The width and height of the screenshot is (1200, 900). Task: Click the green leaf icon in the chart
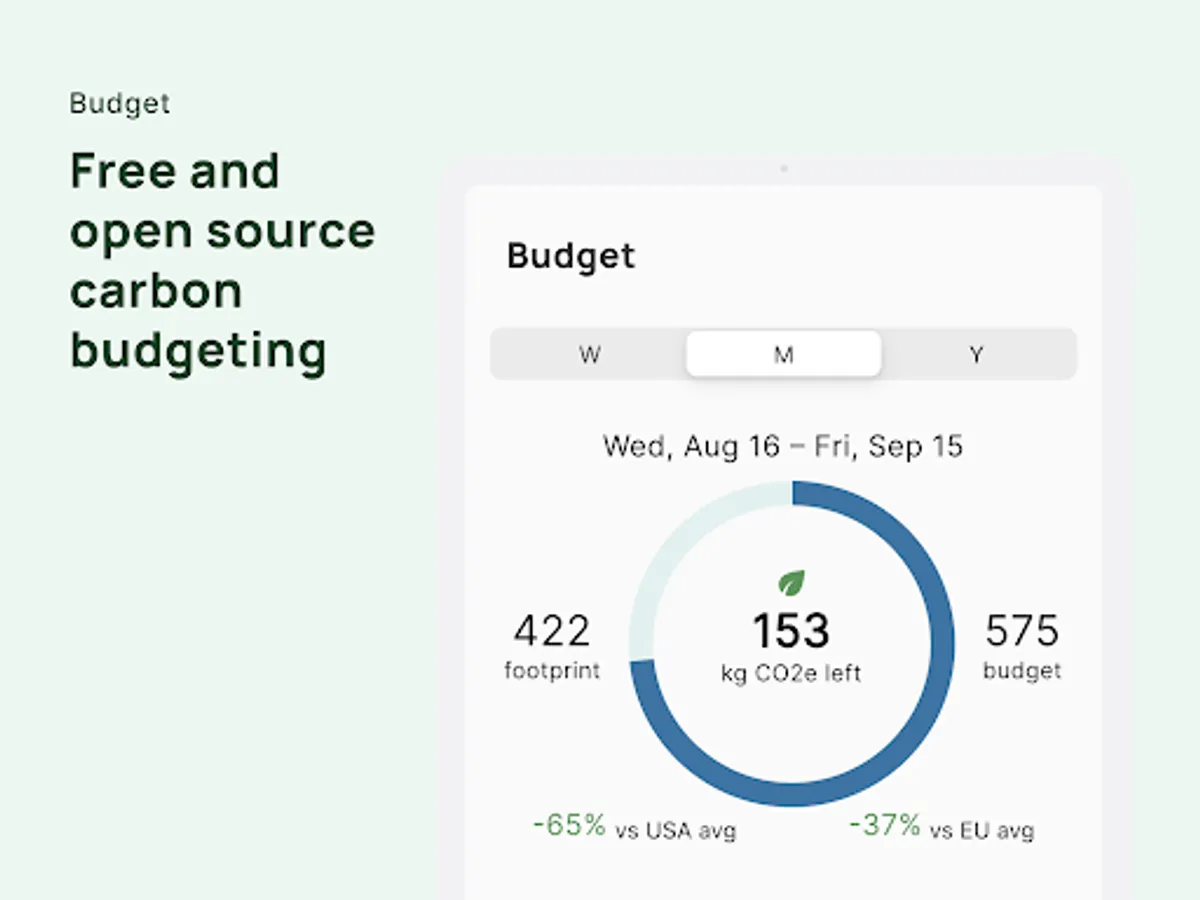coord(792,582)
